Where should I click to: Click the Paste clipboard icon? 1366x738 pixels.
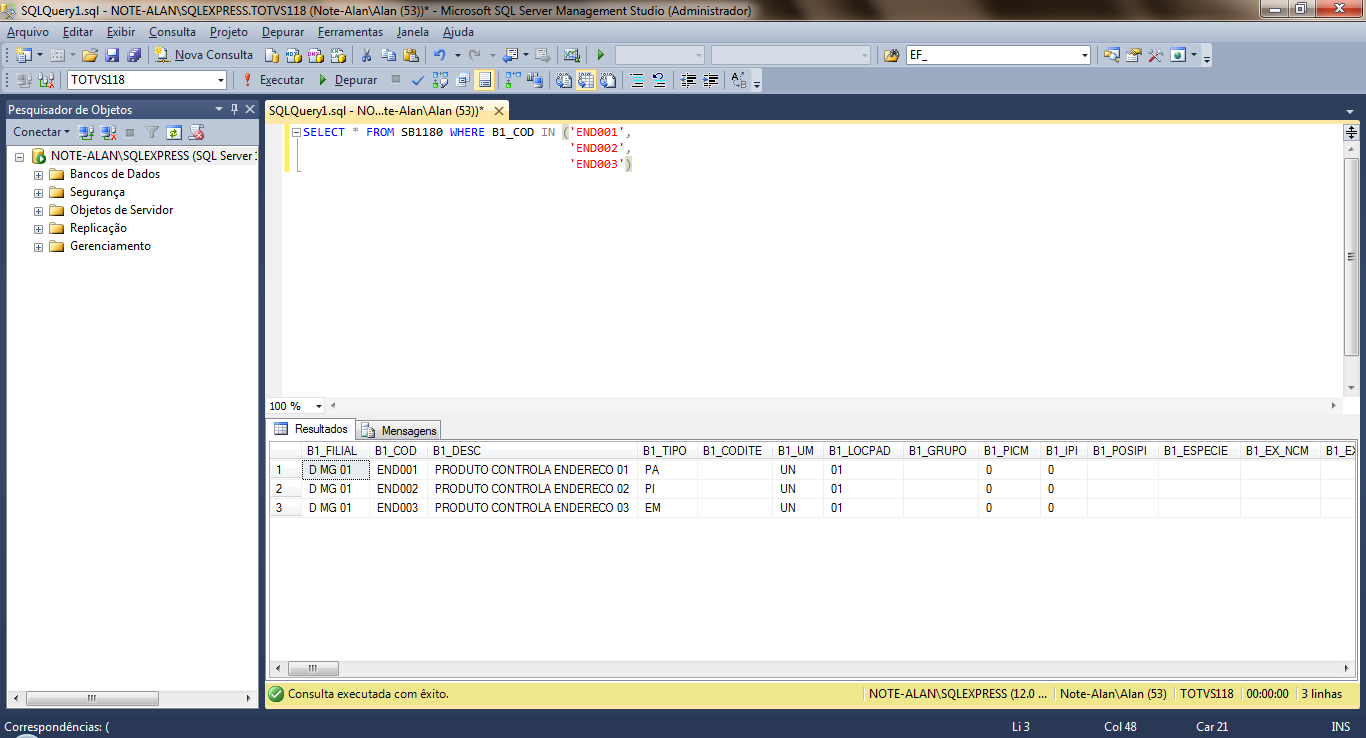pyautogui.click(x=410, y=55)
